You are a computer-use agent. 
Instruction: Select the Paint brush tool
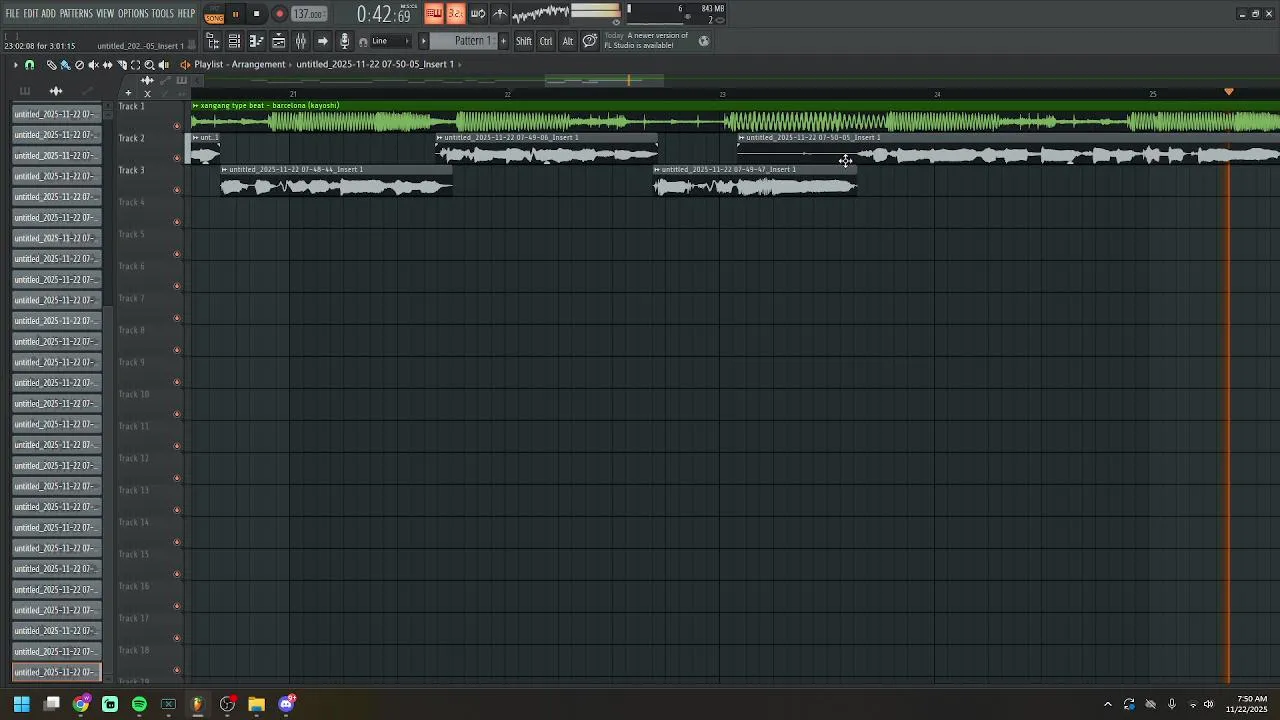[x=65, y=65]
